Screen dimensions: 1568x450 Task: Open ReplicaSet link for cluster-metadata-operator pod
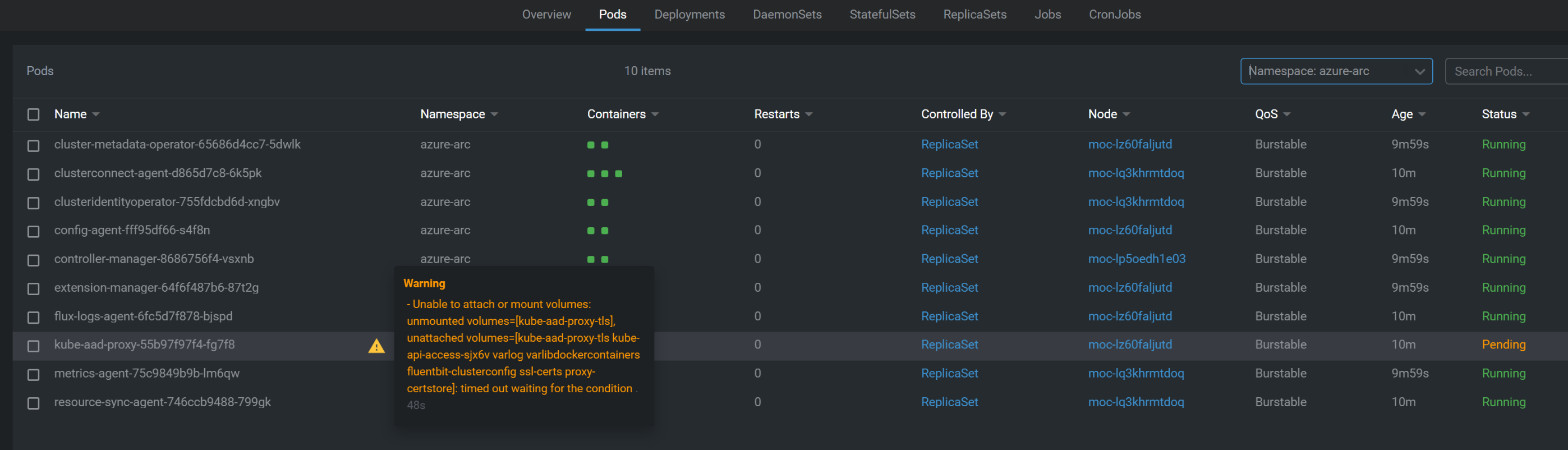pyautogui.click(x=949, y=145)
